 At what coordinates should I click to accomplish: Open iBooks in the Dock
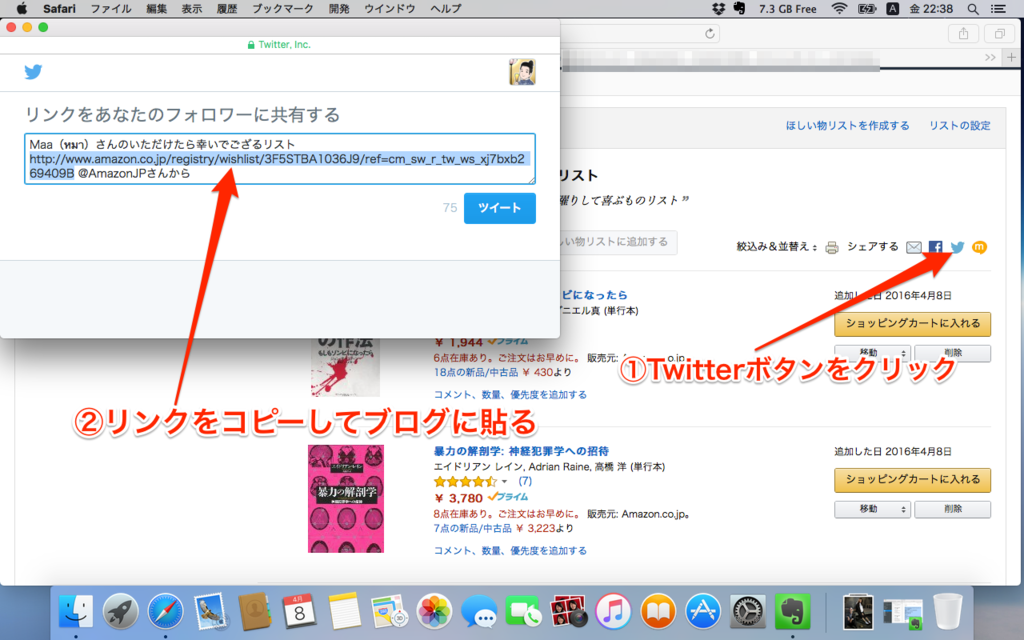coord(658,611)
